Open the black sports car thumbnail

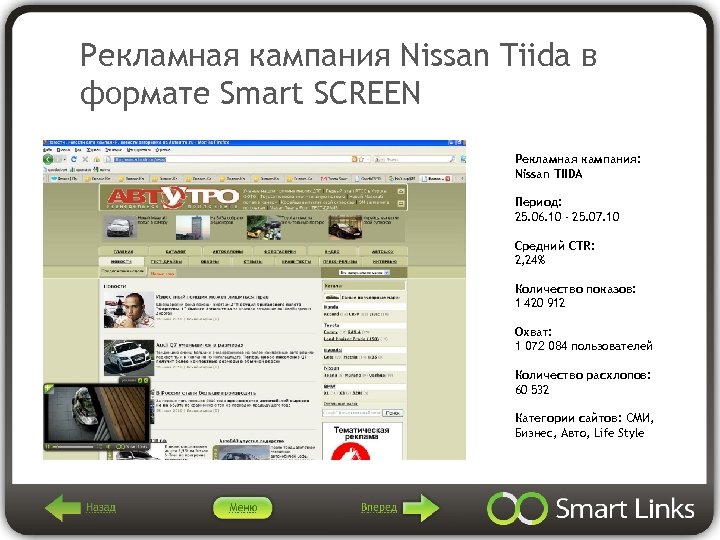pyautogui.click(x=345, y=227)
